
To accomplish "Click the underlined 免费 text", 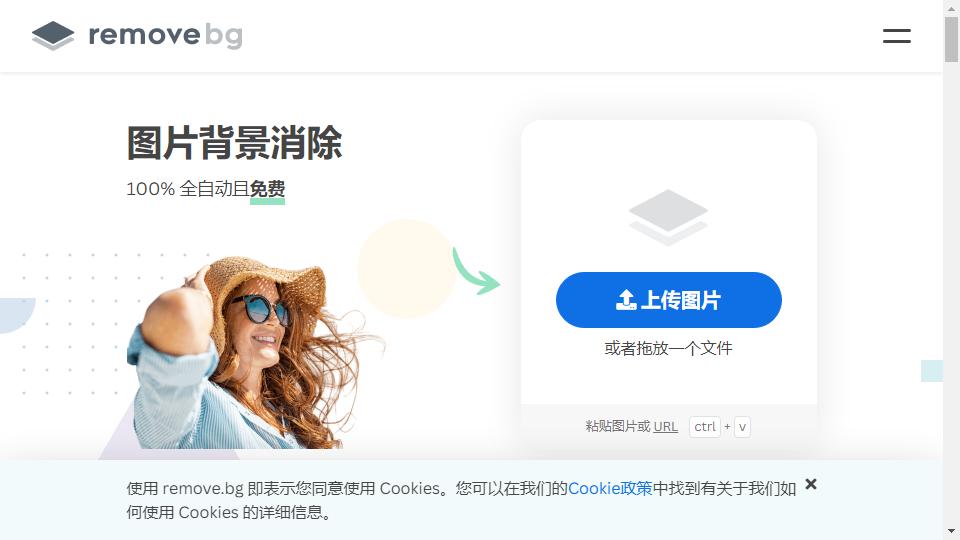I will (x=268, y=189).
